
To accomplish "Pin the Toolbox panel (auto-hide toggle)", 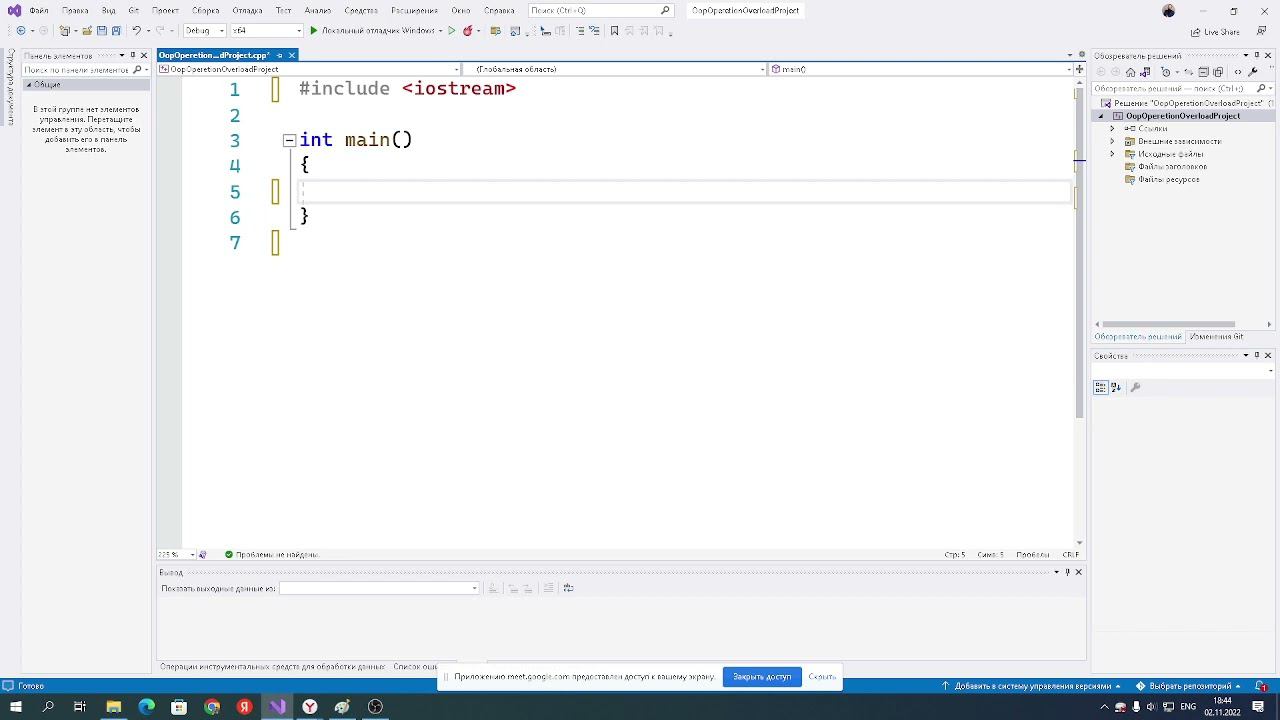I will click(133, 55).
